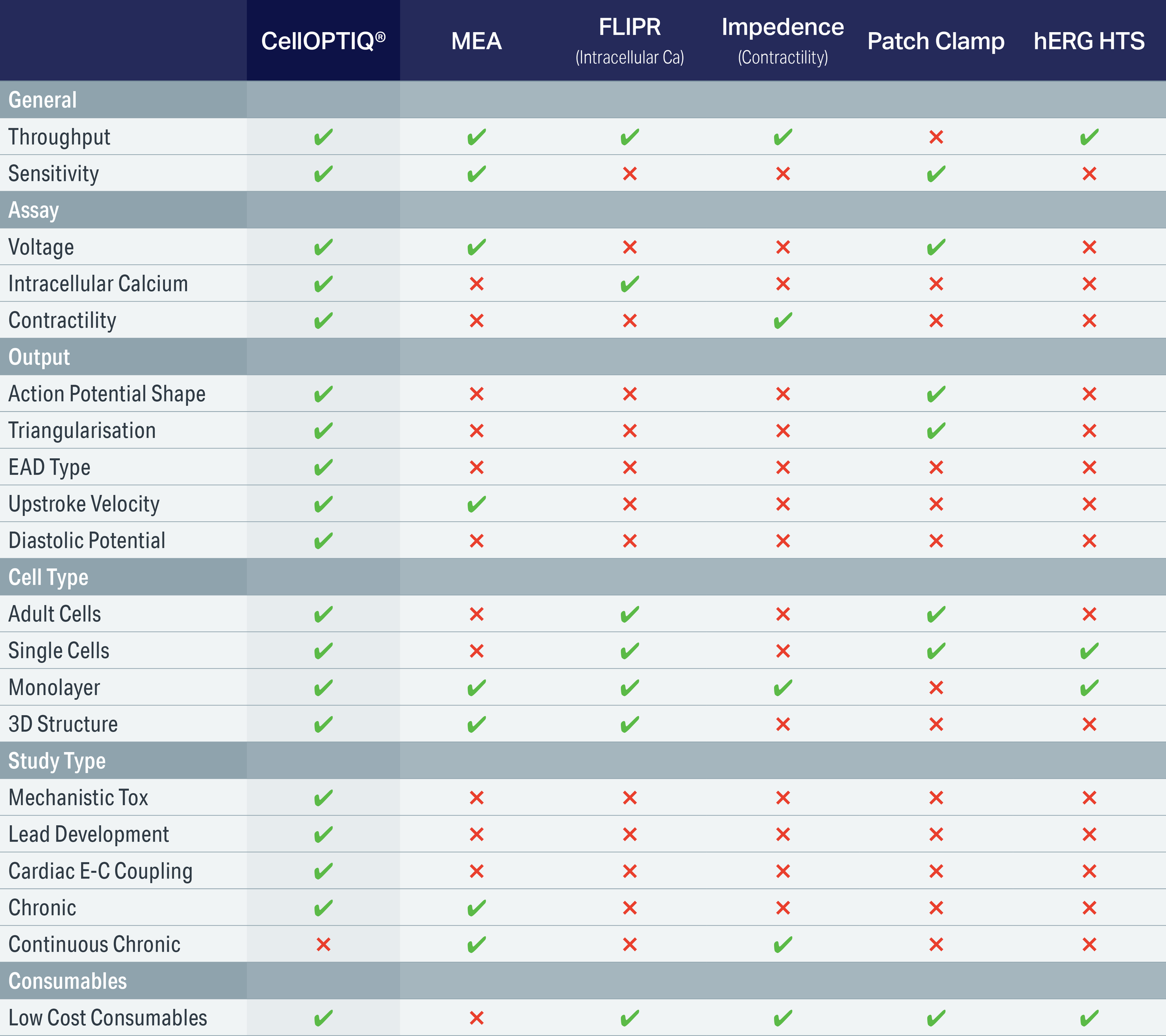Click the Consumables section heading
The width and height of the screenshot is (1166, 1036).
pos(68,981)
